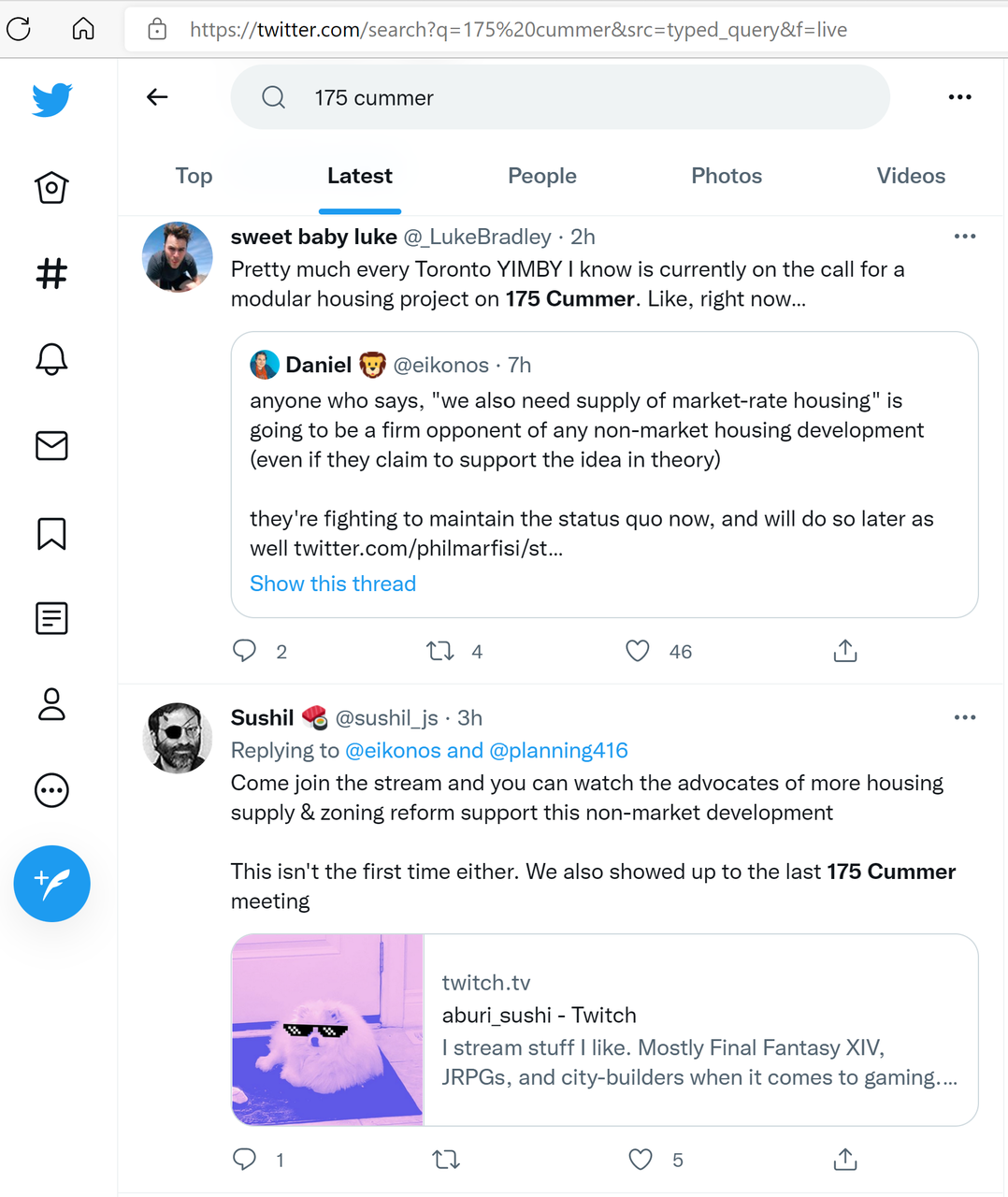Open Notifications bell icon in sidebar
The width and height of the screenshot is (1008, 1197).
click(51, 359)
